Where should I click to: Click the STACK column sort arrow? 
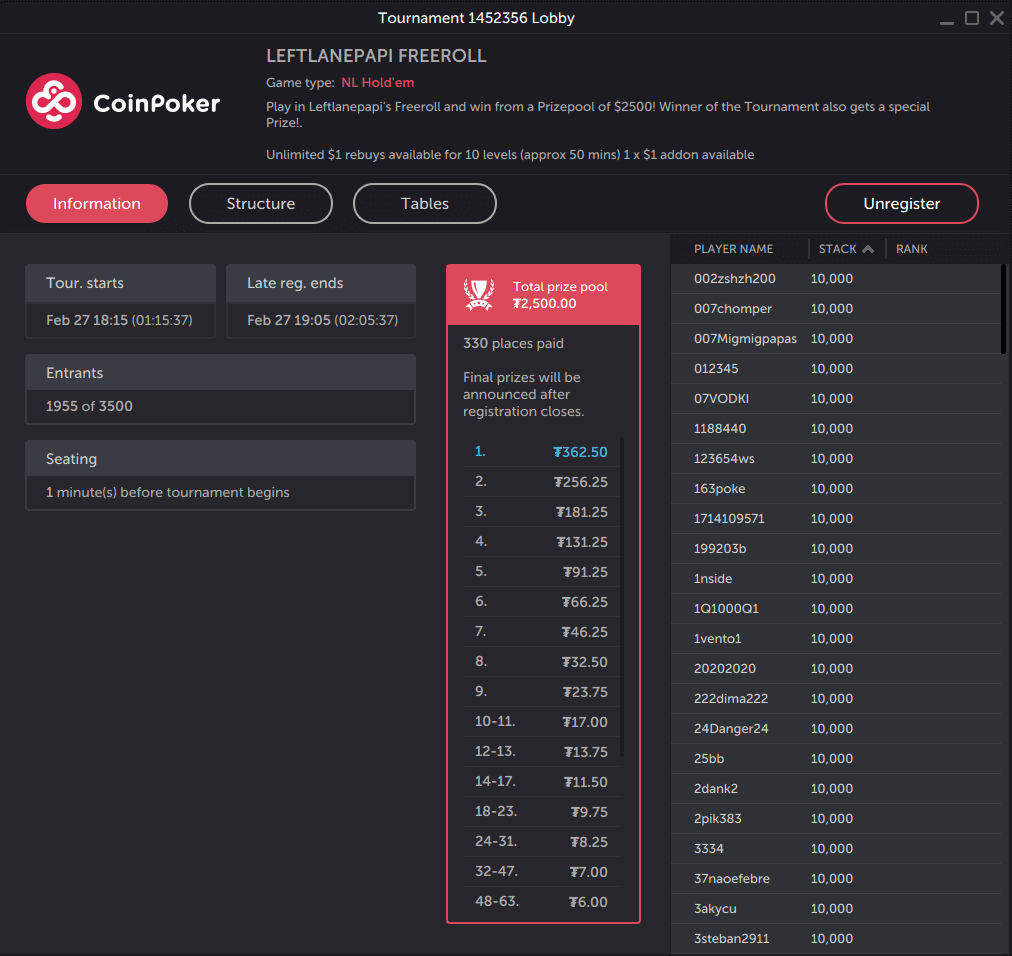(x=868, y=249)
